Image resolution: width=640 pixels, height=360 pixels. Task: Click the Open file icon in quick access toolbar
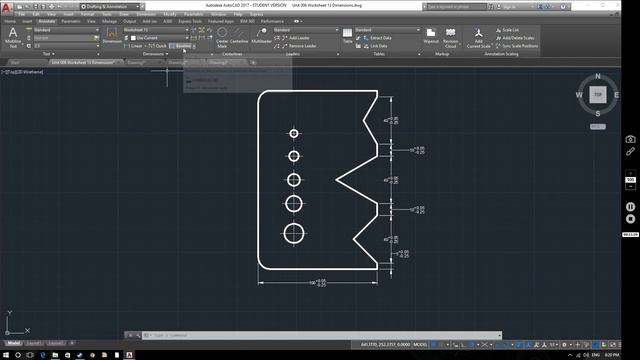pos(27,7)
